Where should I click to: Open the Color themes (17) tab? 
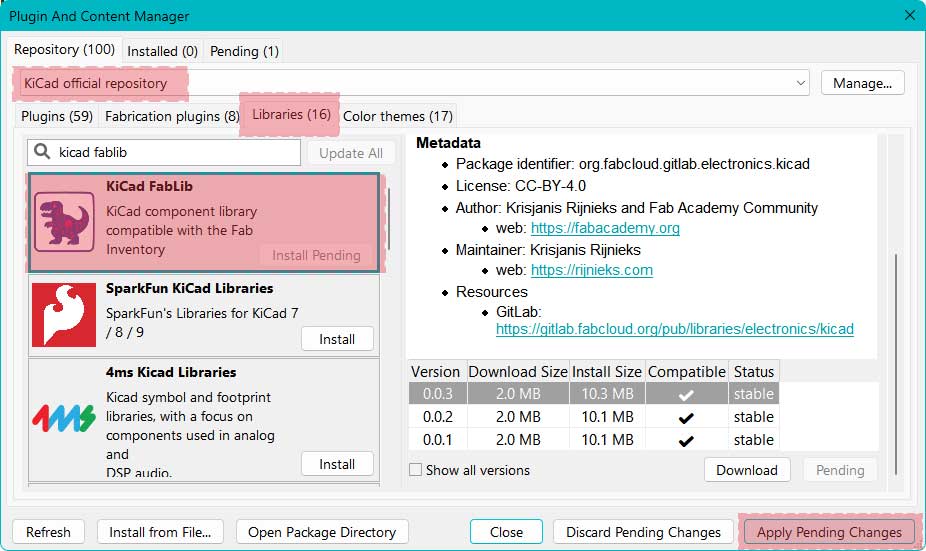point(398,116)
